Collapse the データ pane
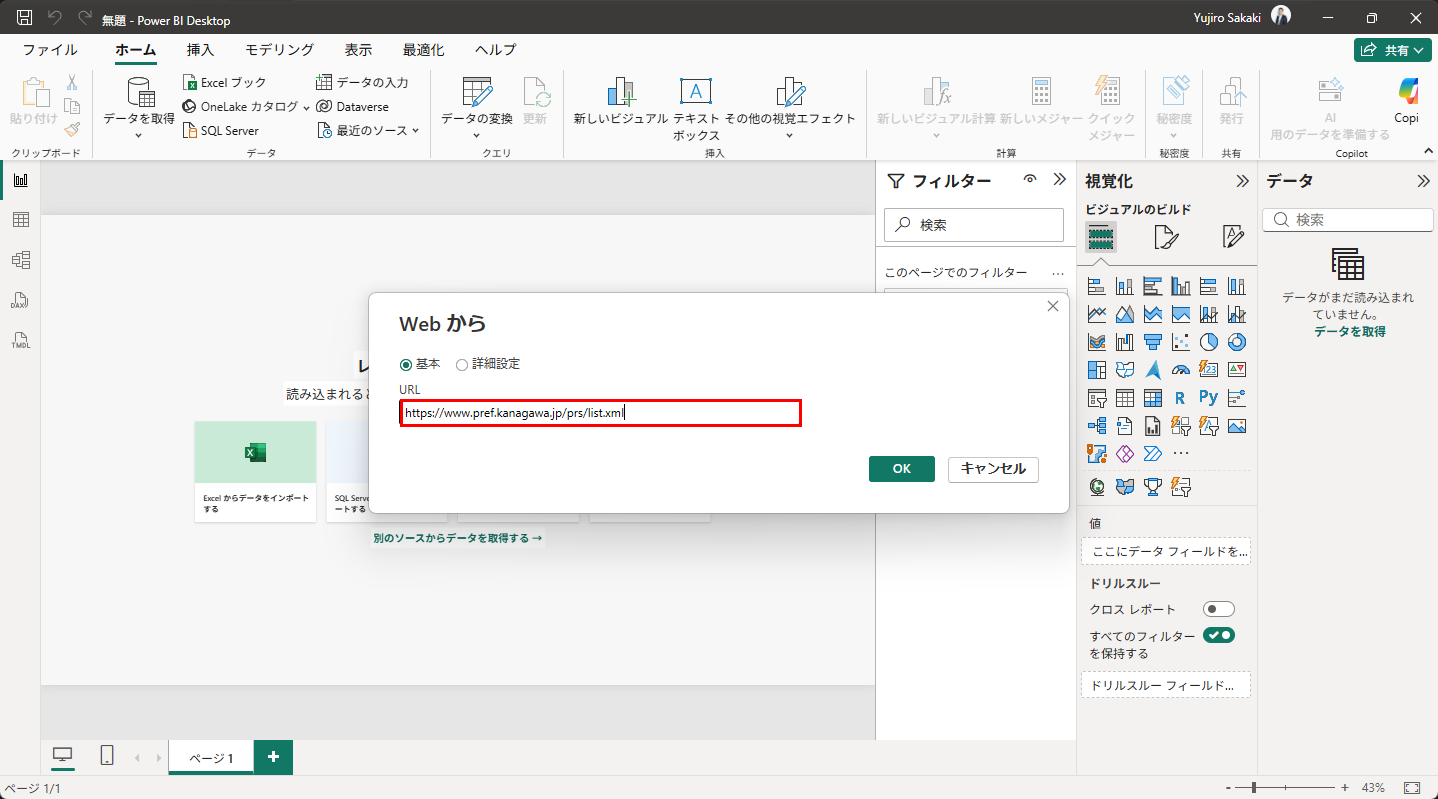1438x799 pixels. point(1423,181)
